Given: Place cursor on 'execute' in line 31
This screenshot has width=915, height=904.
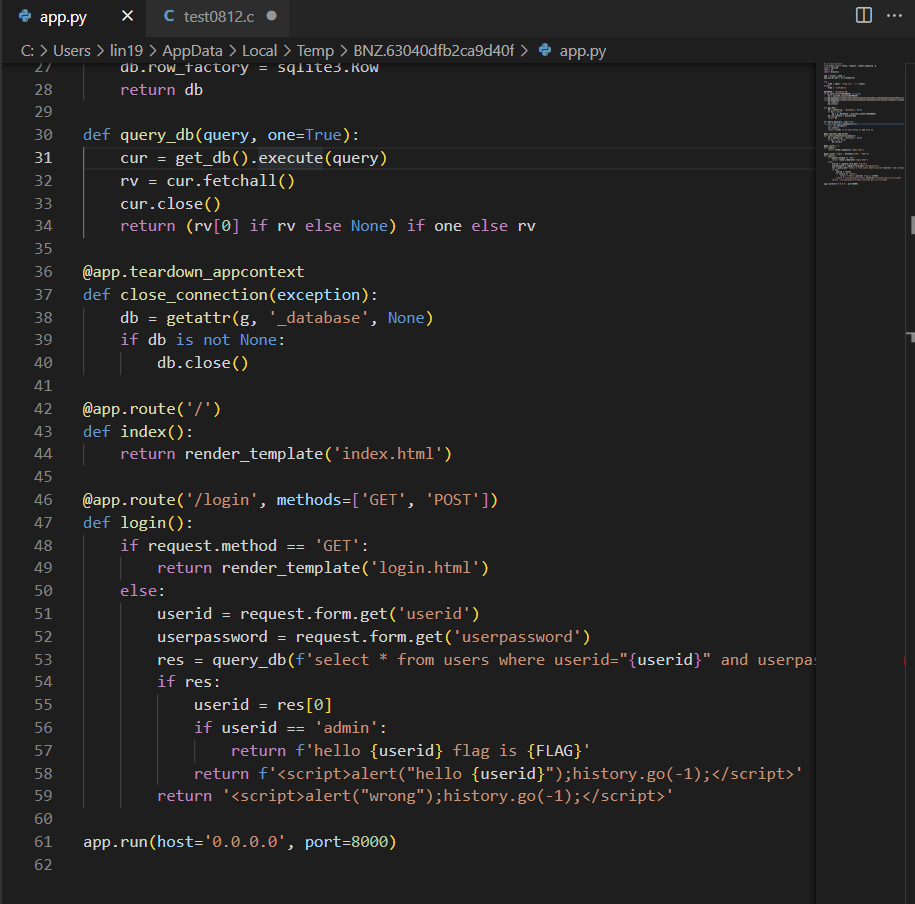Looking at the screenshot, I should coord(291,158).
